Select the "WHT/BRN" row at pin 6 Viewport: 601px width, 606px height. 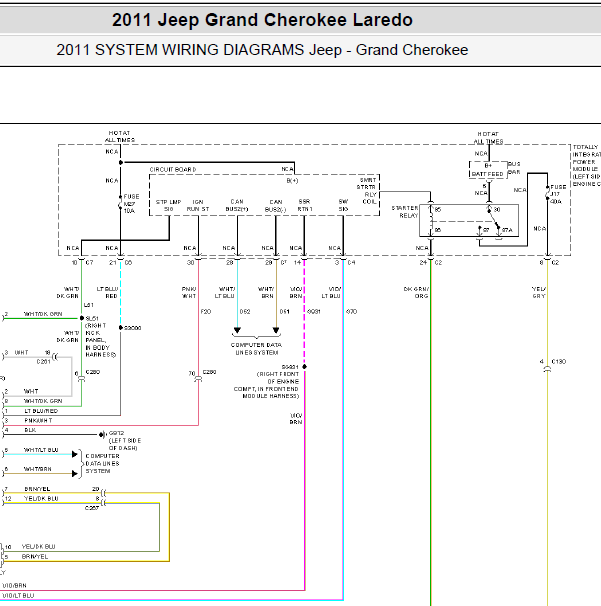[37, 469]
